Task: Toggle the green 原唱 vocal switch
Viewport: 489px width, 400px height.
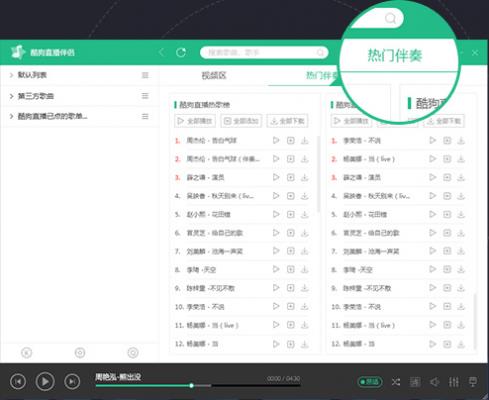Action: 370,382
